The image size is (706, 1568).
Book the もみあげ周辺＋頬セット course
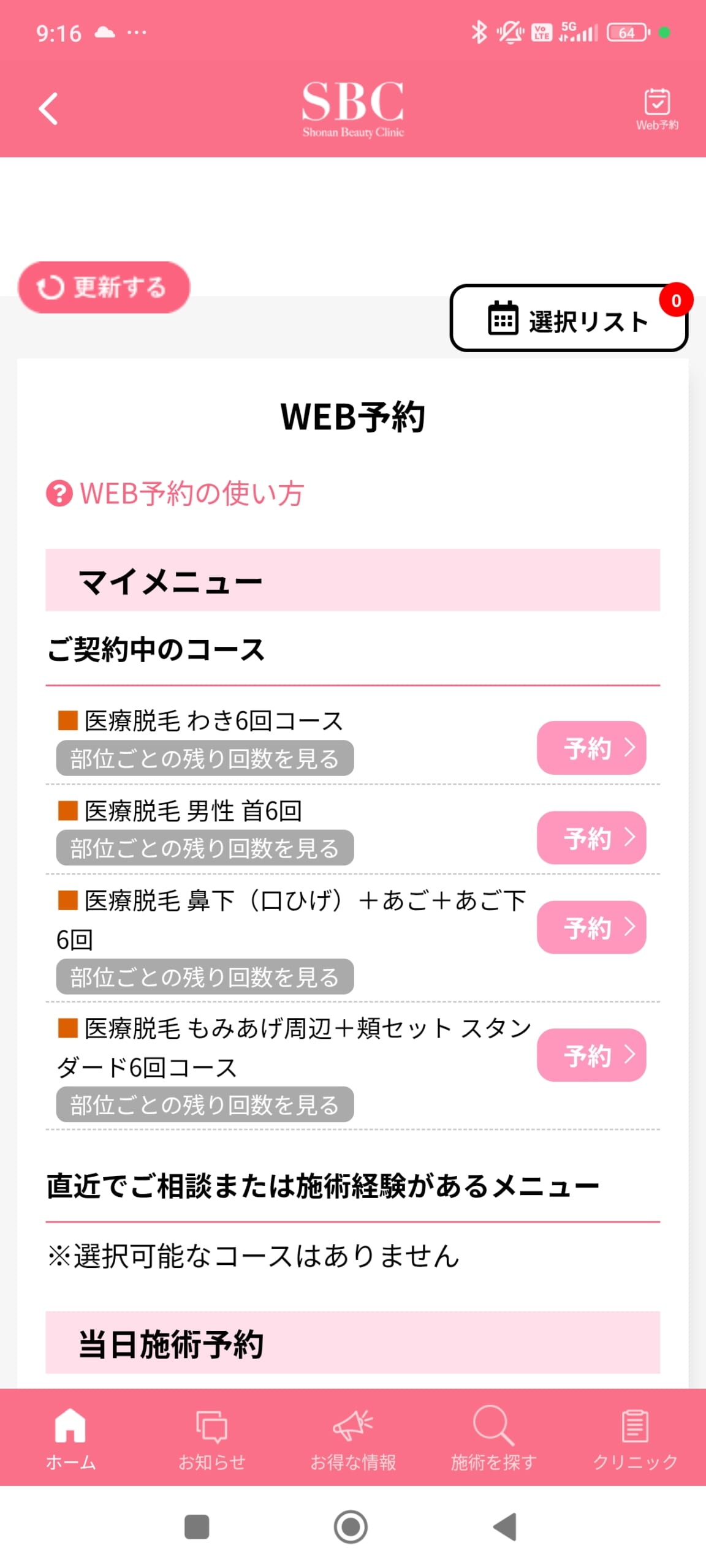pos(591,1055)
